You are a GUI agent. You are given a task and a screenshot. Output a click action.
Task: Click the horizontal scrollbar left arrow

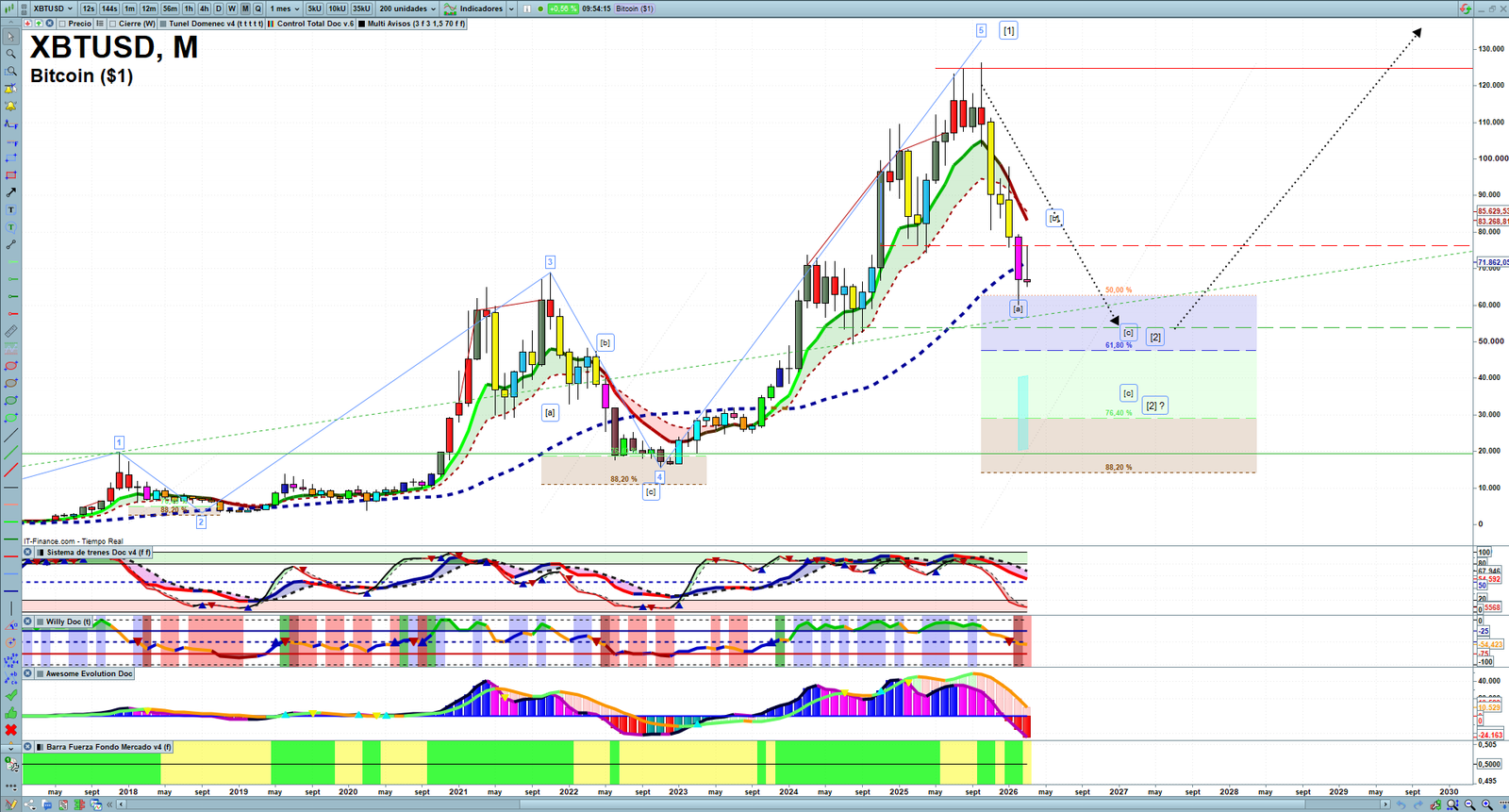122,804
